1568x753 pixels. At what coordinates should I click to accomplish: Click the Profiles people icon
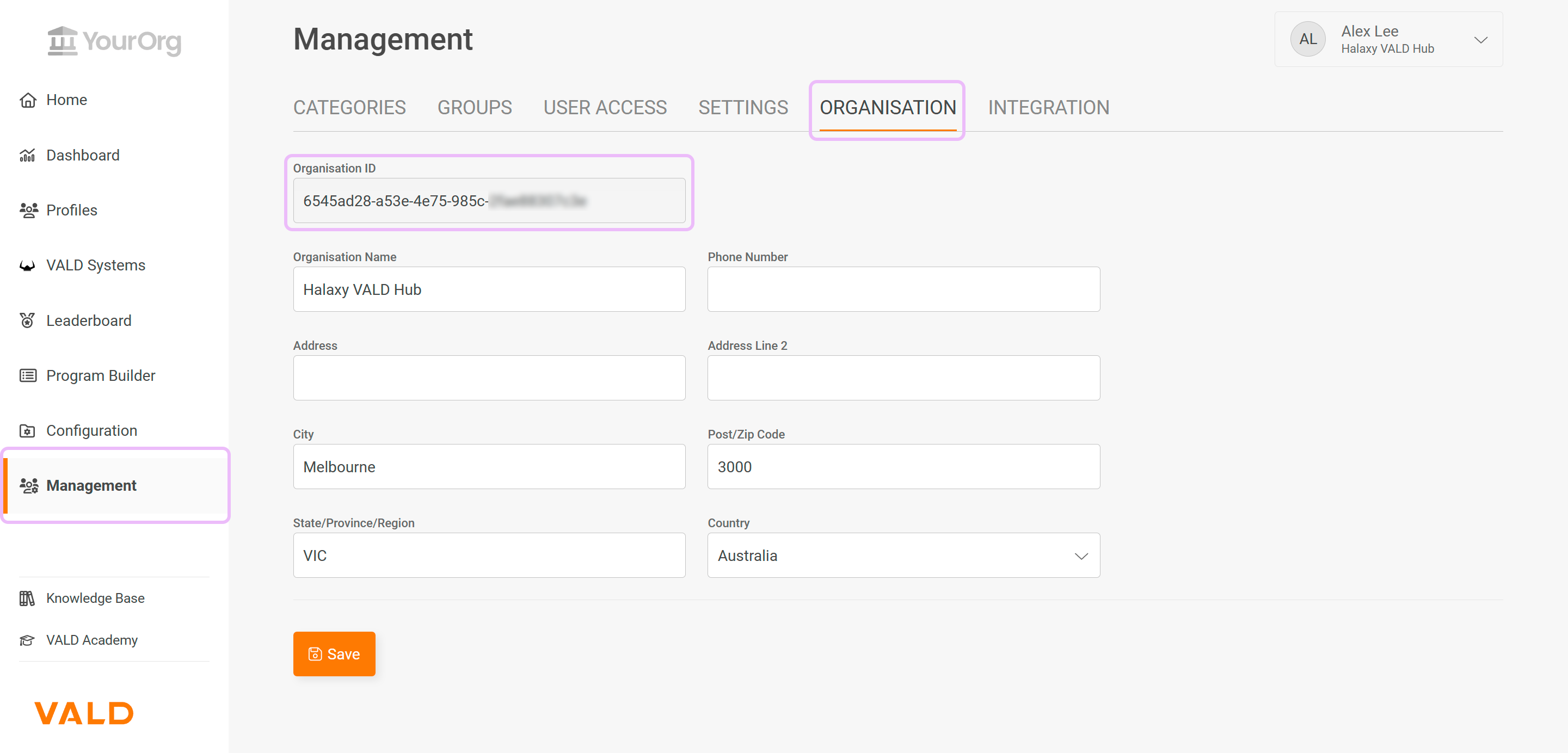click(28, 210)
